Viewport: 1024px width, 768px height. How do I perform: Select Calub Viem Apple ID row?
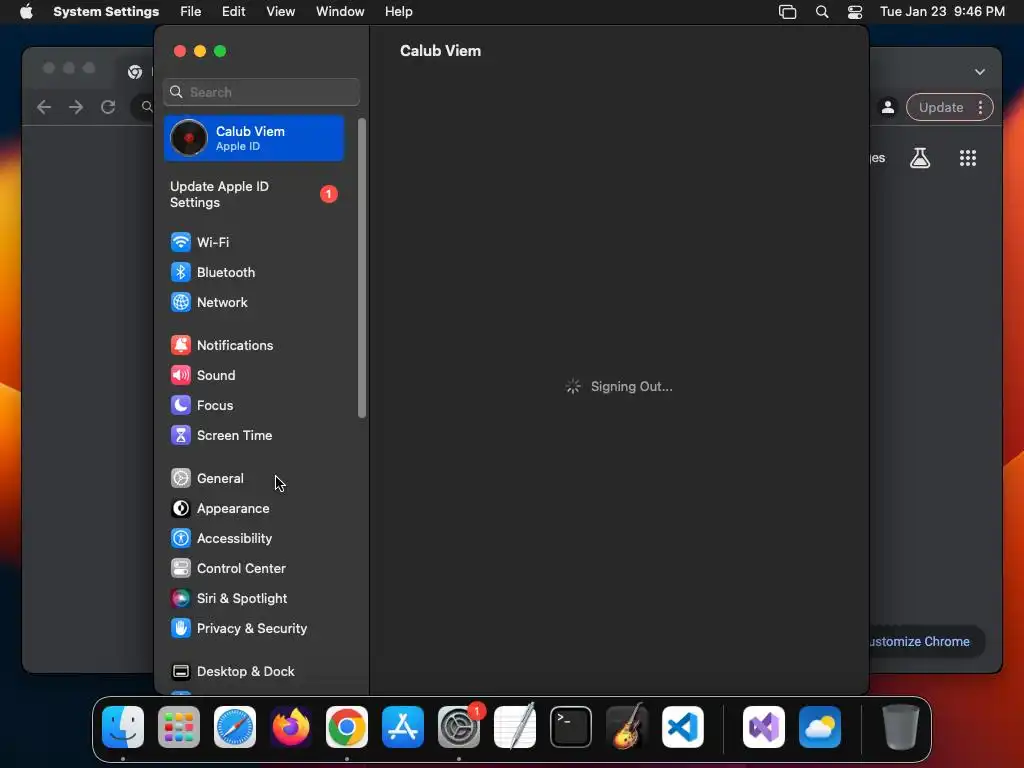click(x=253, y=138)
